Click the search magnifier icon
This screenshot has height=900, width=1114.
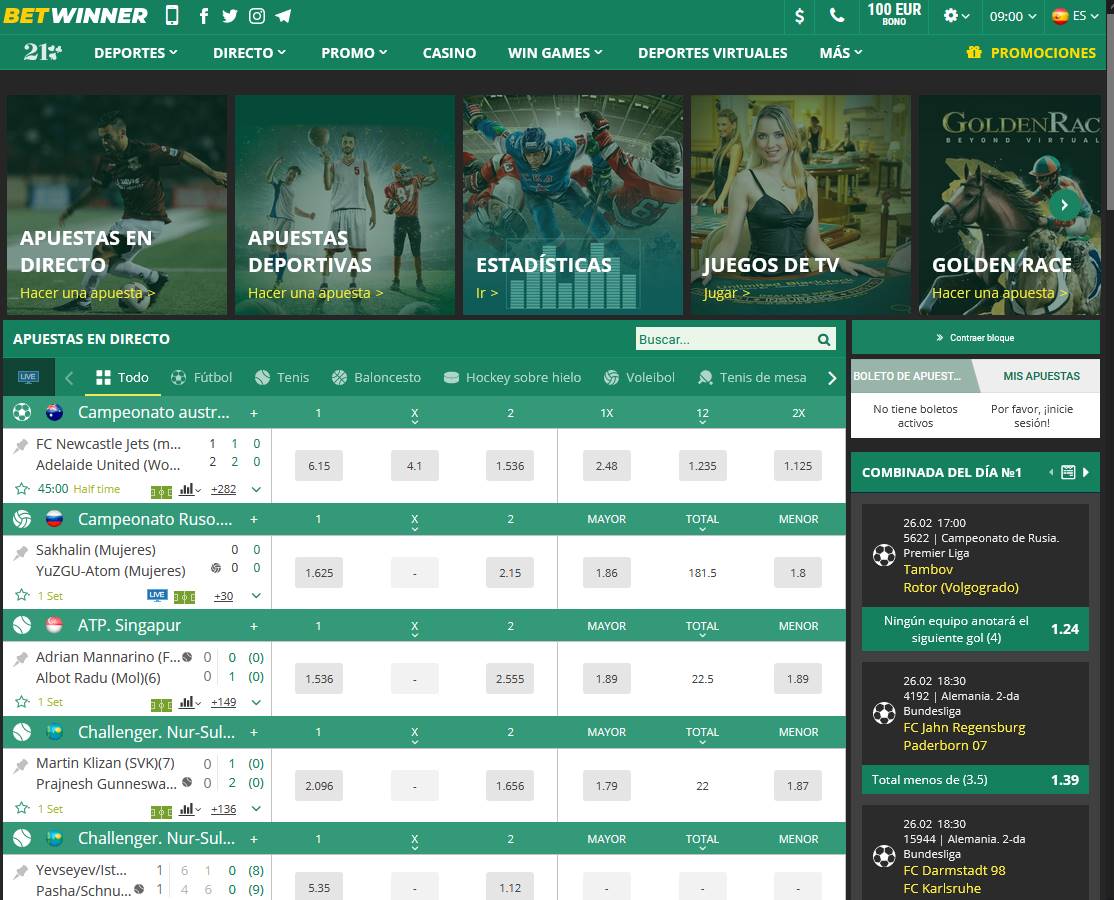pos(824,340)
